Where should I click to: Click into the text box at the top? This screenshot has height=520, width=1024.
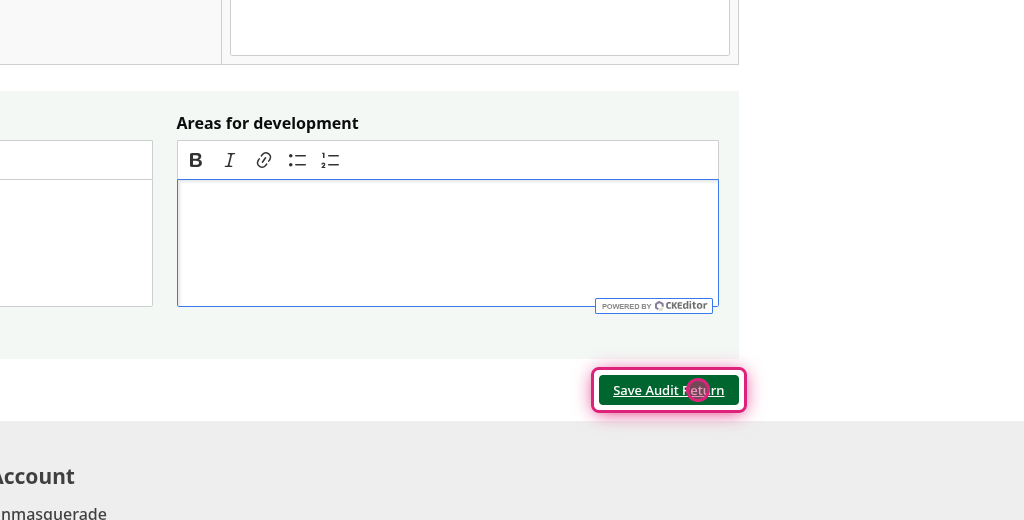pos(480,27)
